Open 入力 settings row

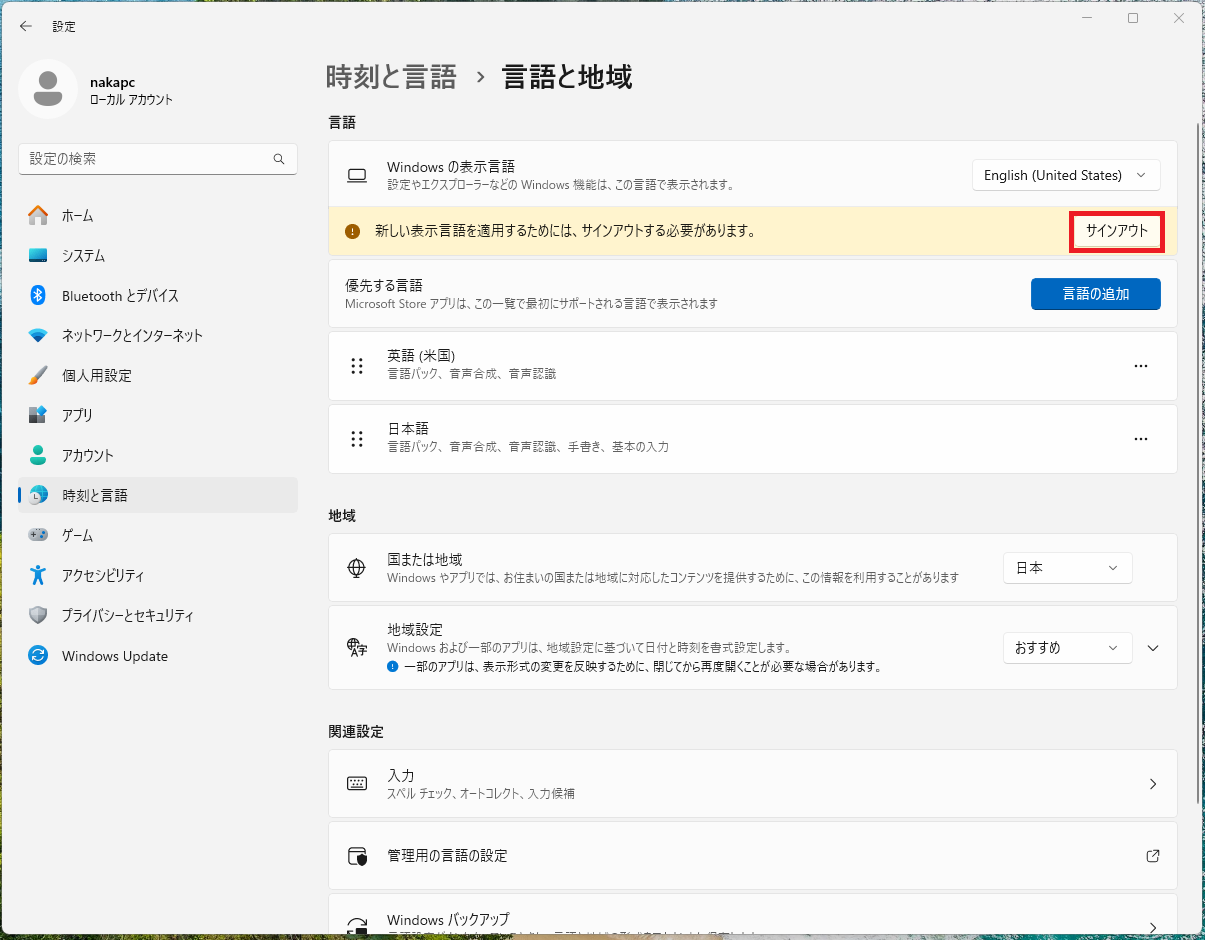752,784
